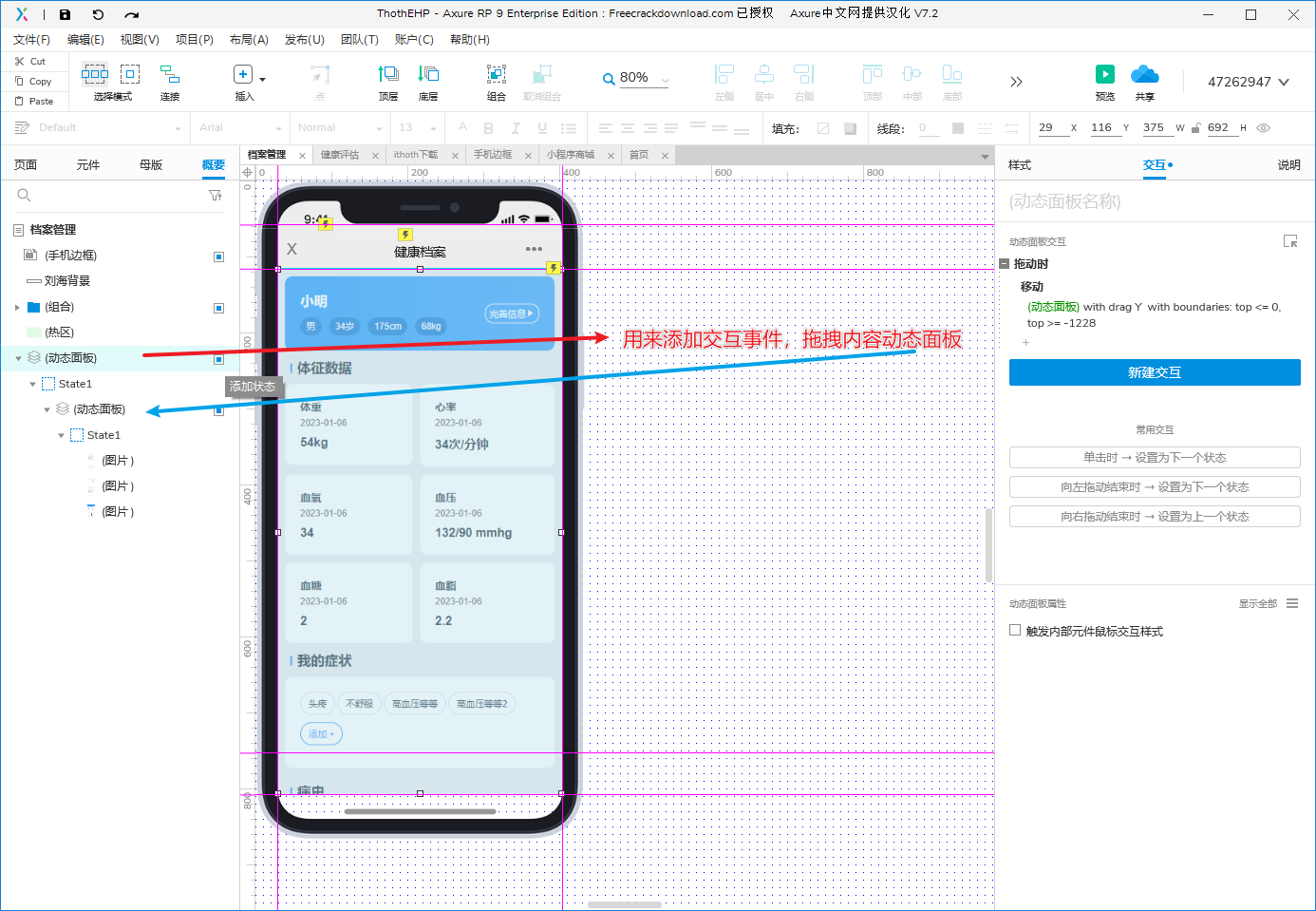Click the Save icon in title bar

tap(65, 14)
